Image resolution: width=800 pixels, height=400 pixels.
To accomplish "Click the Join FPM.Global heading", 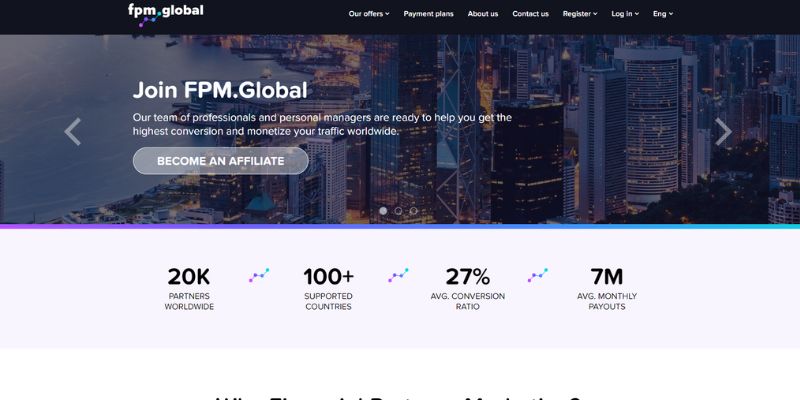I will [220, 90].
